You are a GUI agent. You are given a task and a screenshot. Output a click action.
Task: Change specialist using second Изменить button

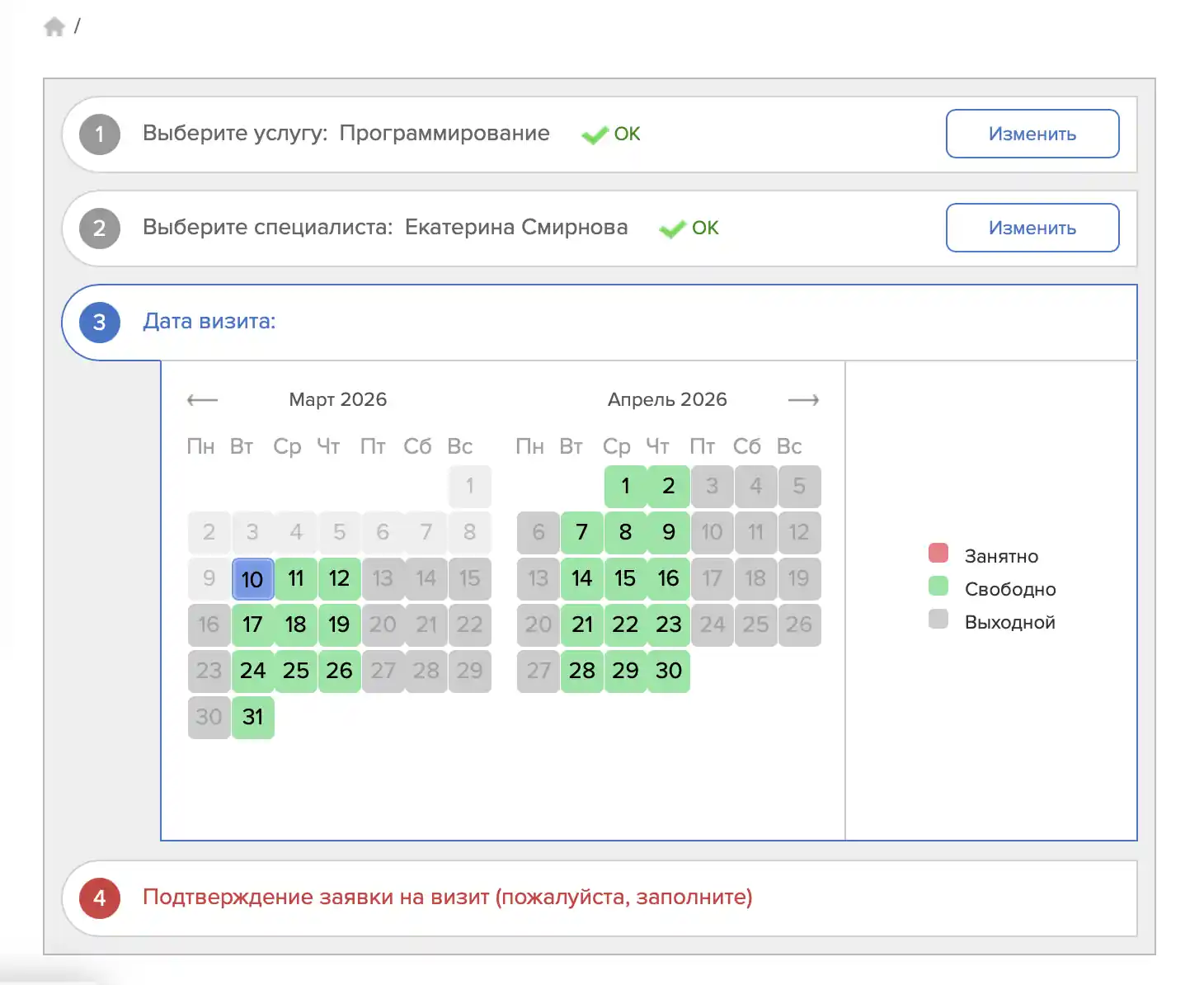coord(1032,228)
